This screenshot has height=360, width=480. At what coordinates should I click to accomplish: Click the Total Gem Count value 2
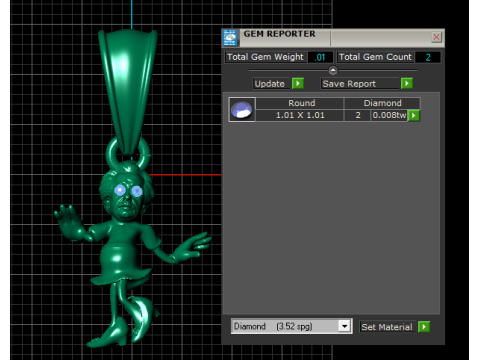(428, 57)
